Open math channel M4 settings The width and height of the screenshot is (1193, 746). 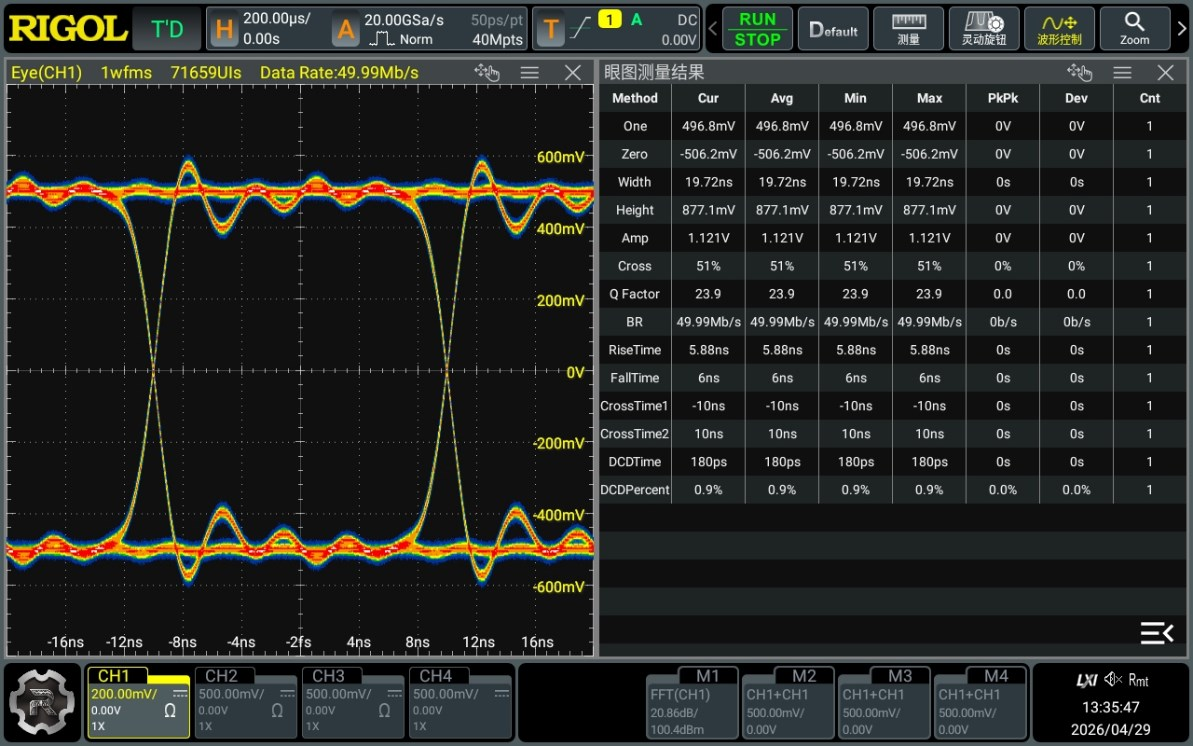(x=980, y=703)
